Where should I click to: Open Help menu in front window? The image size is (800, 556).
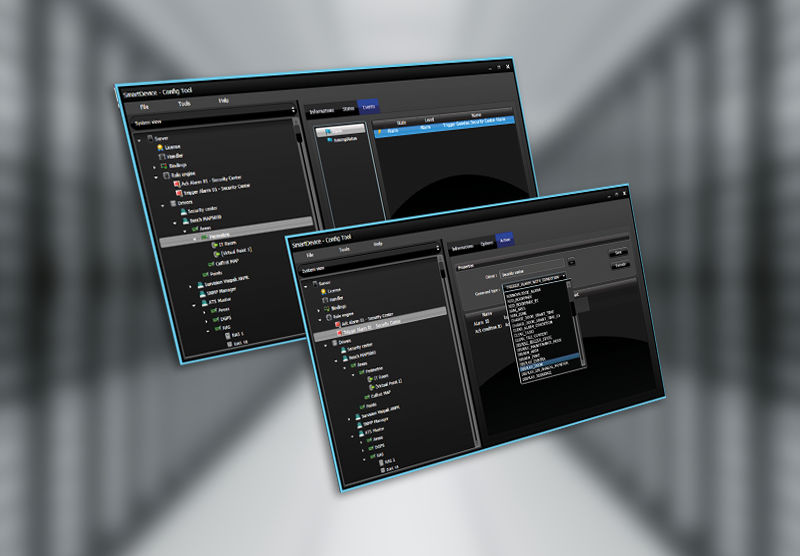378,244
